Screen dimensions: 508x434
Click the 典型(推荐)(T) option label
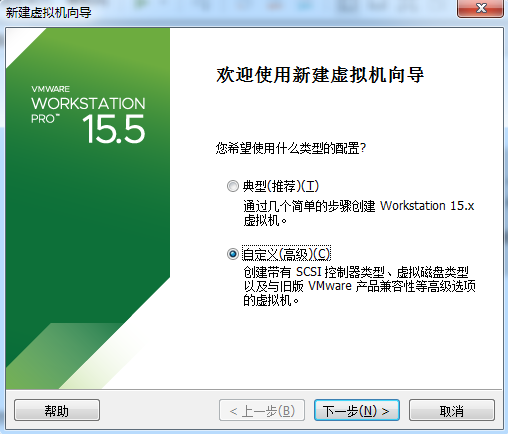click(281, 186)
